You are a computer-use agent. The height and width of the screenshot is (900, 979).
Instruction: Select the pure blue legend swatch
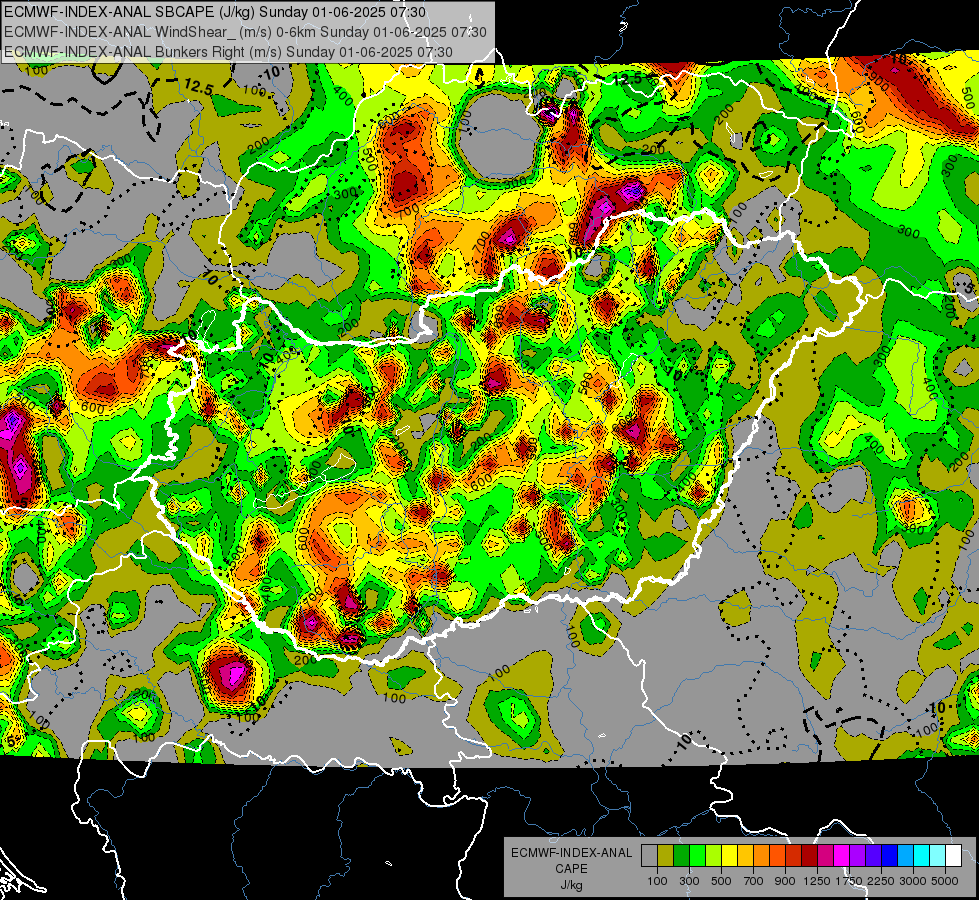pos(890,856)
